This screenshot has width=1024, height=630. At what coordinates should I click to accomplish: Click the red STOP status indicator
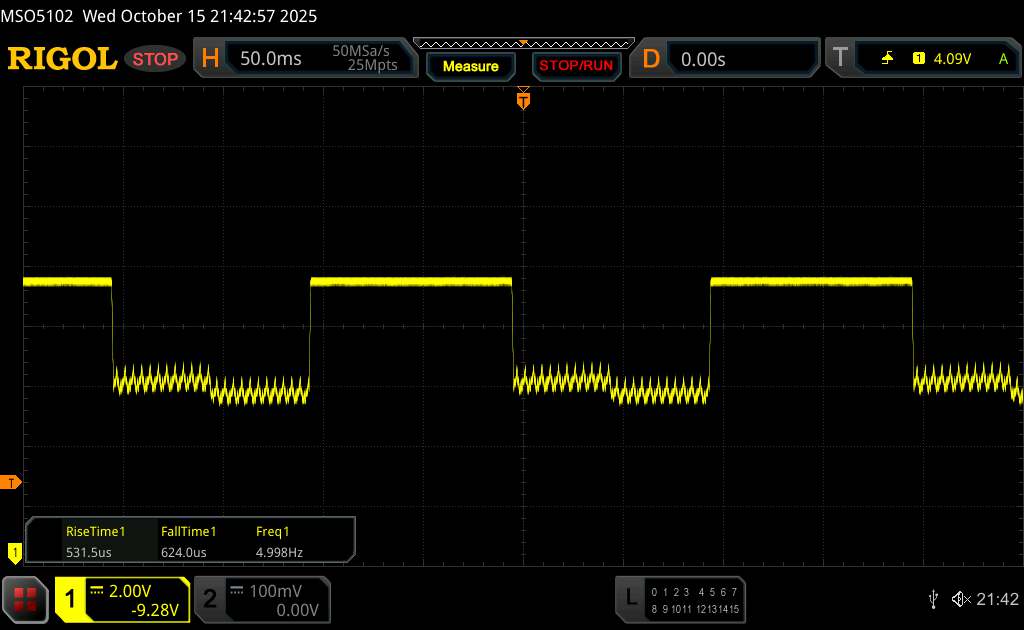156,59
